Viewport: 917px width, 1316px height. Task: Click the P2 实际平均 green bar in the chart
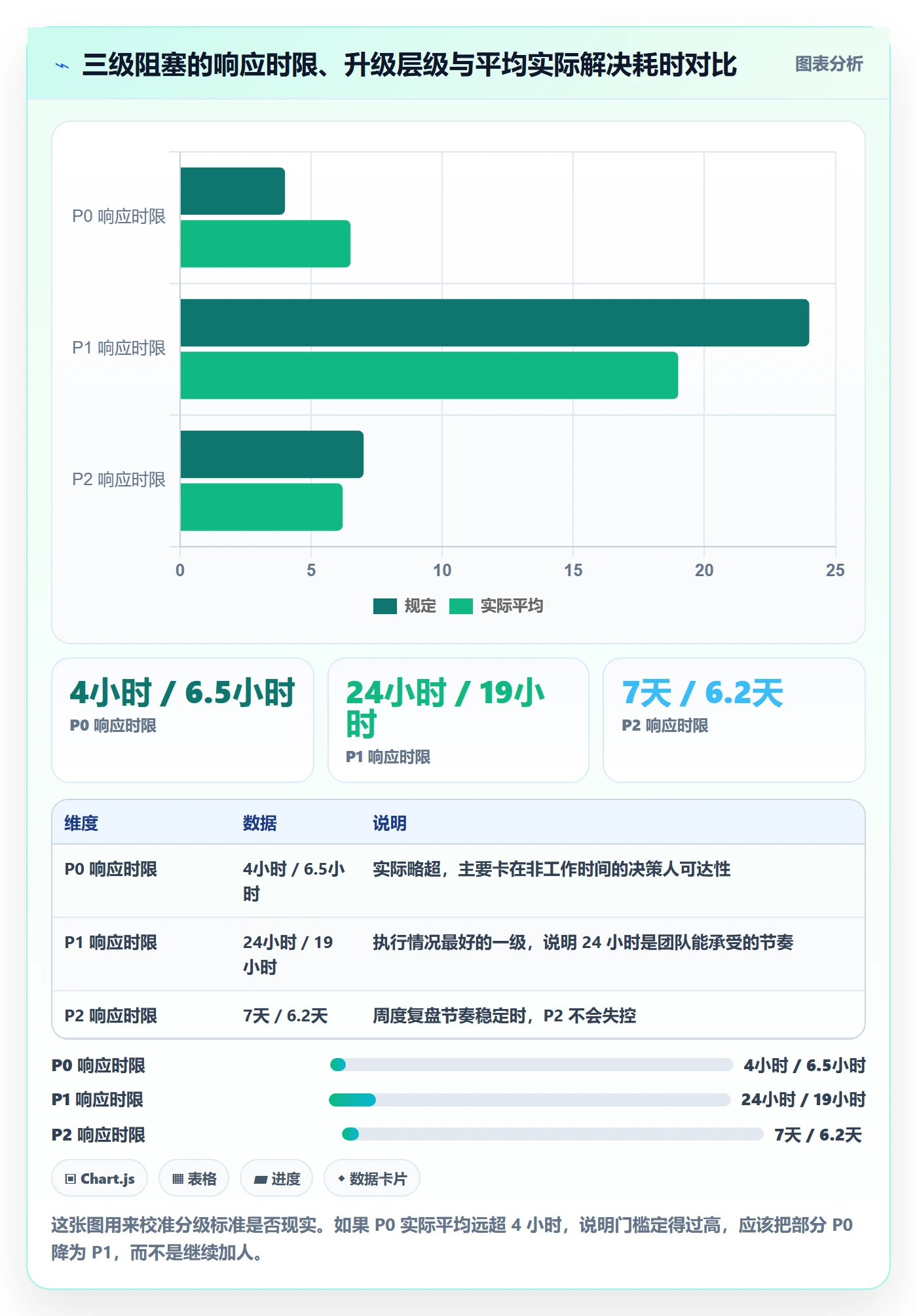[261, 507]
